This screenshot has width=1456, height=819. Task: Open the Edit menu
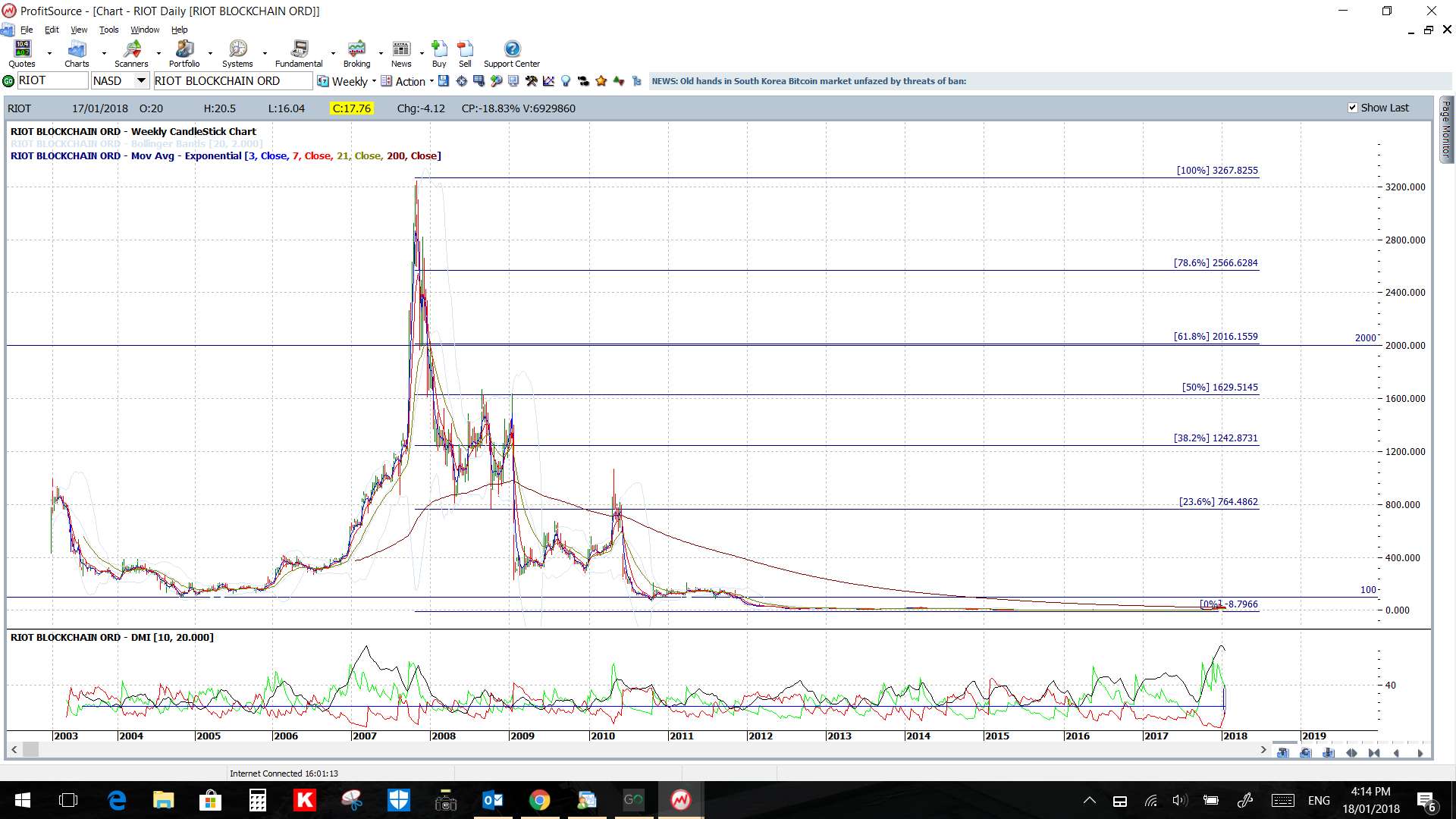point(52,30)
